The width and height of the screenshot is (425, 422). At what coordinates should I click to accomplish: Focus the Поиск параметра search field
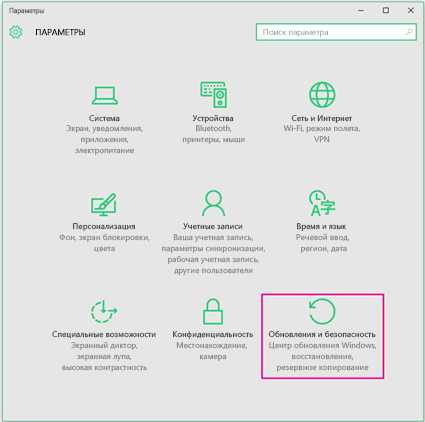(x=336, y=32)
